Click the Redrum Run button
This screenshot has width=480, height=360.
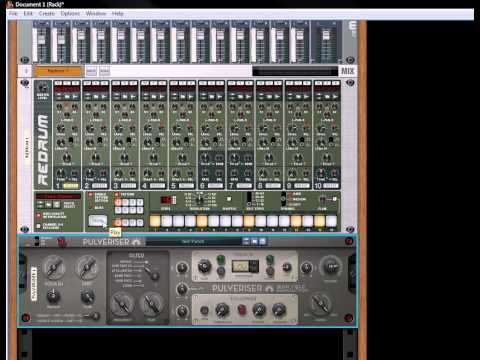[x=97, y=221]
